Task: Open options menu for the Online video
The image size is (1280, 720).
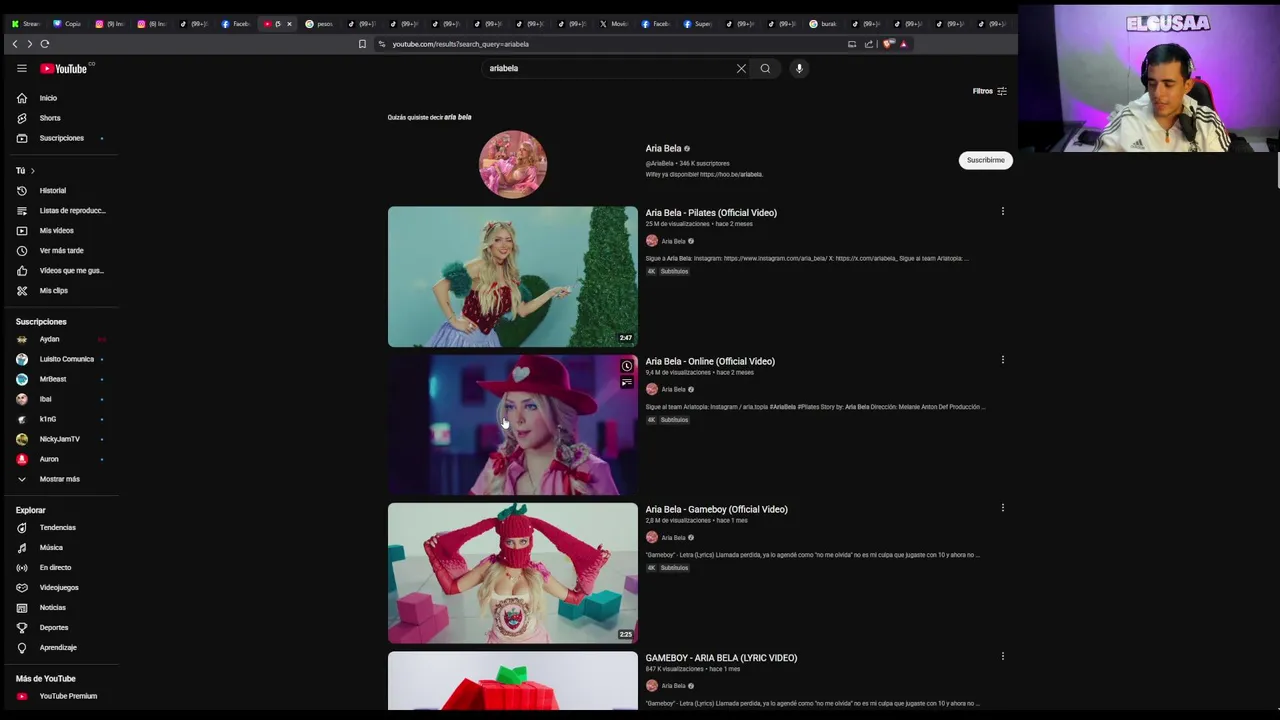Action: (1002, 359)
